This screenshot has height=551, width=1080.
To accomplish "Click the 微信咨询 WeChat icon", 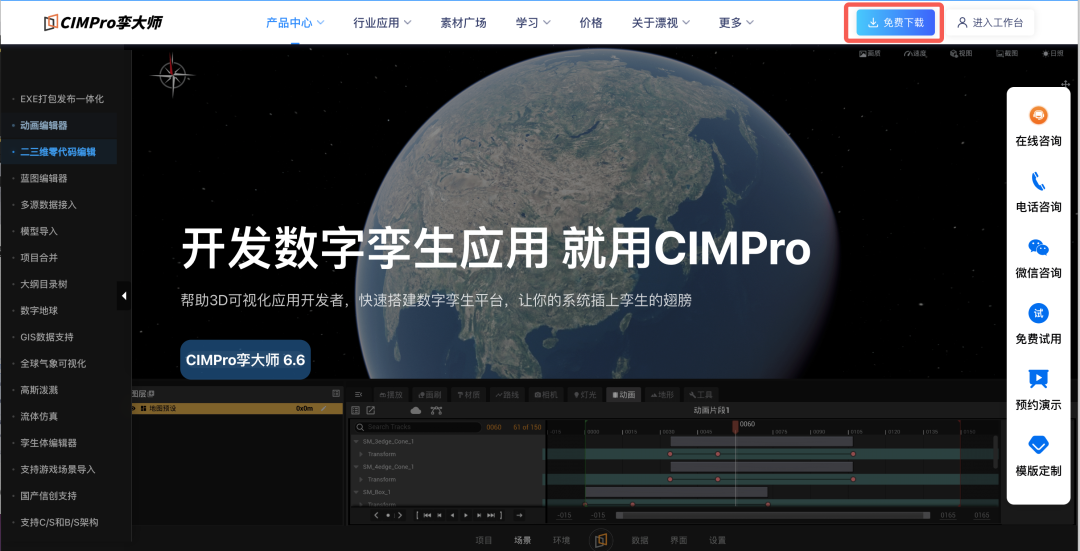I will [1038, 247].
